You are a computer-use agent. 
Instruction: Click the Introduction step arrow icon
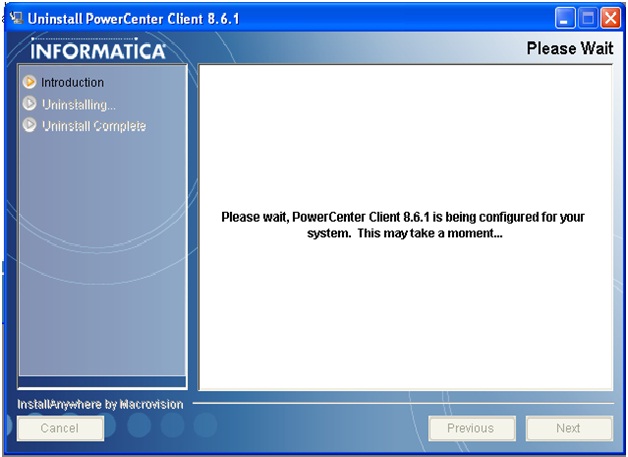[29, 82]
